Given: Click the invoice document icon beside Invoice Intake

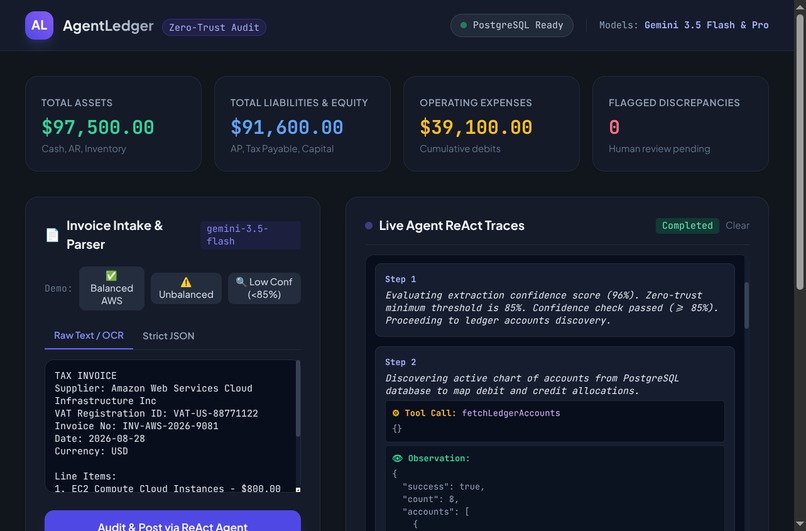Looking at the screenshot, I should click(52, 235).
